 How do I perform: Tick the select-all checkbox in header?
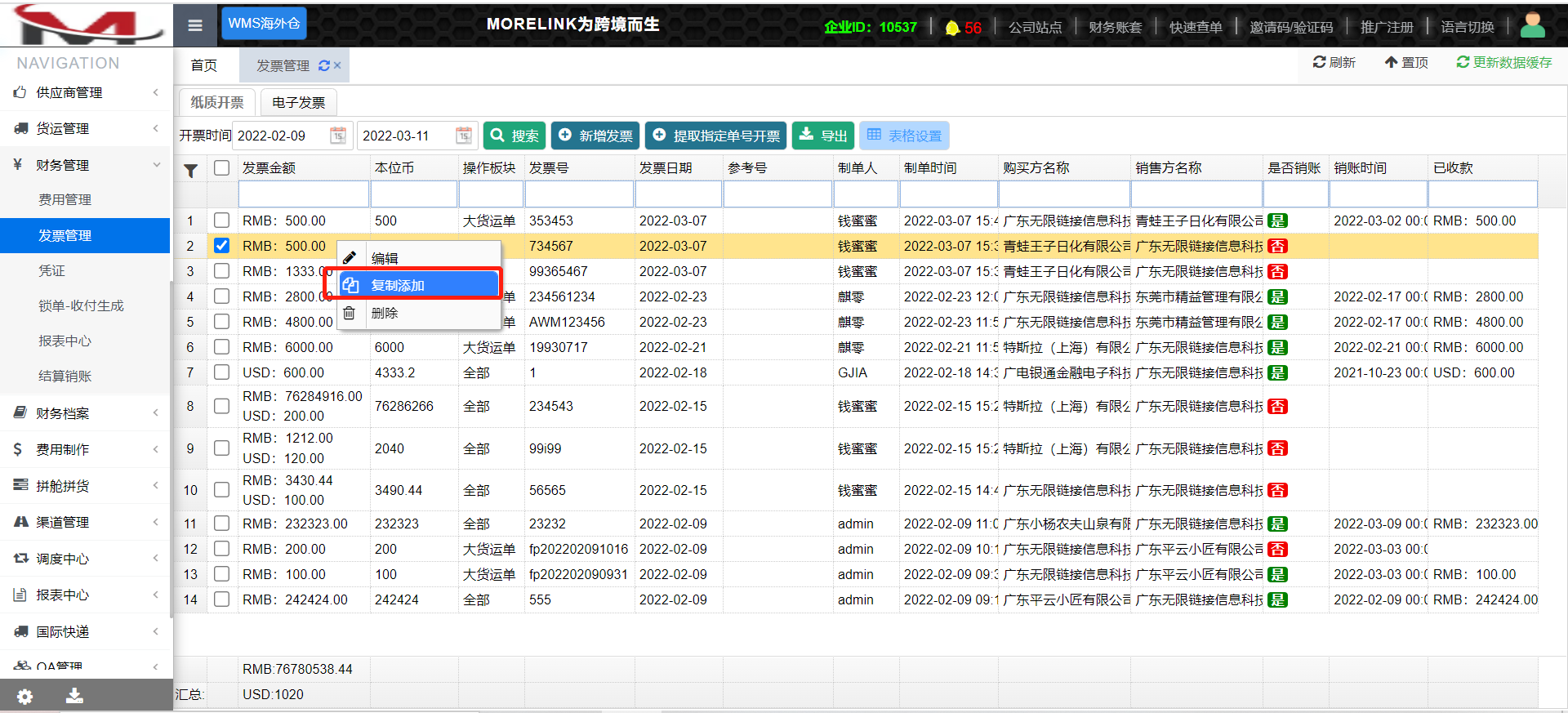(221, 167)
